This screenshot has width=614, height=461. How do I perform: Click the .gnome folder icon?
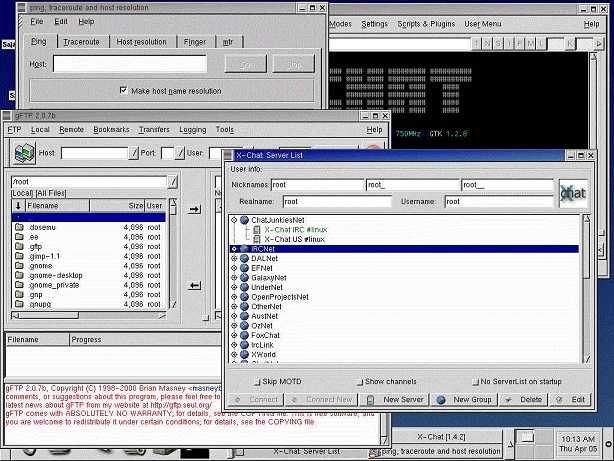coord(20,266)
